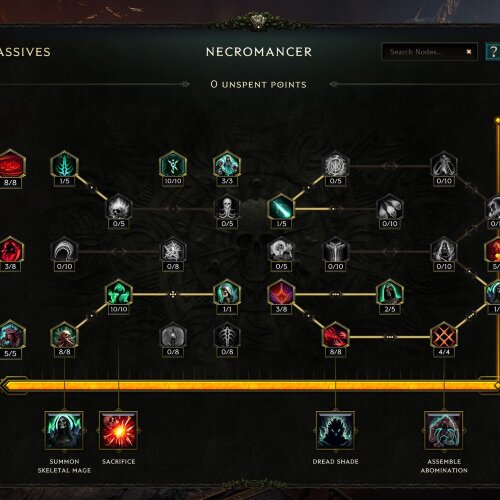Click the red claw node showing 8/8
This screenshot has height=500, width=500.
(335, 336)
